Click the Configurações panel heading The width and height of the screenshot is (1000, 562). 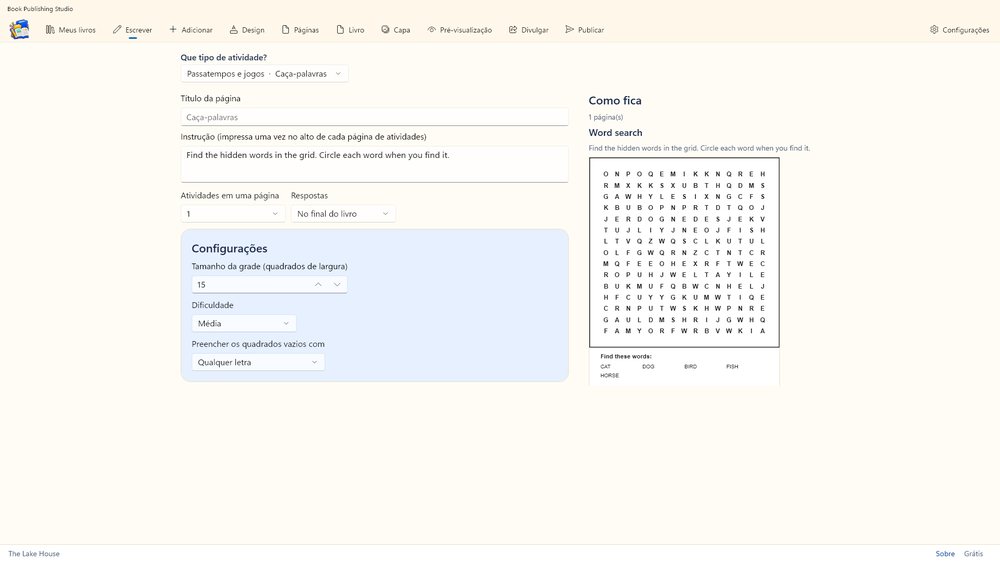point(230,249)
